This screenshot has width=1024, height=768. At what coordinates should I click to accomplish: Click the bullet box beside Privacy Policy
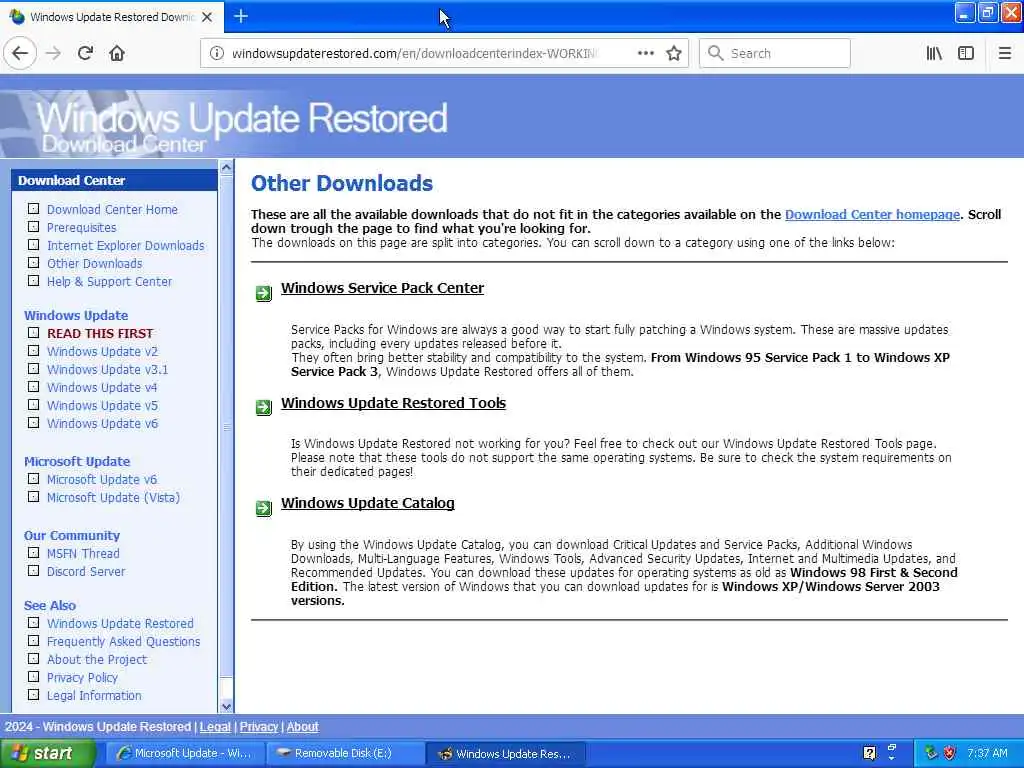point(33,677)
